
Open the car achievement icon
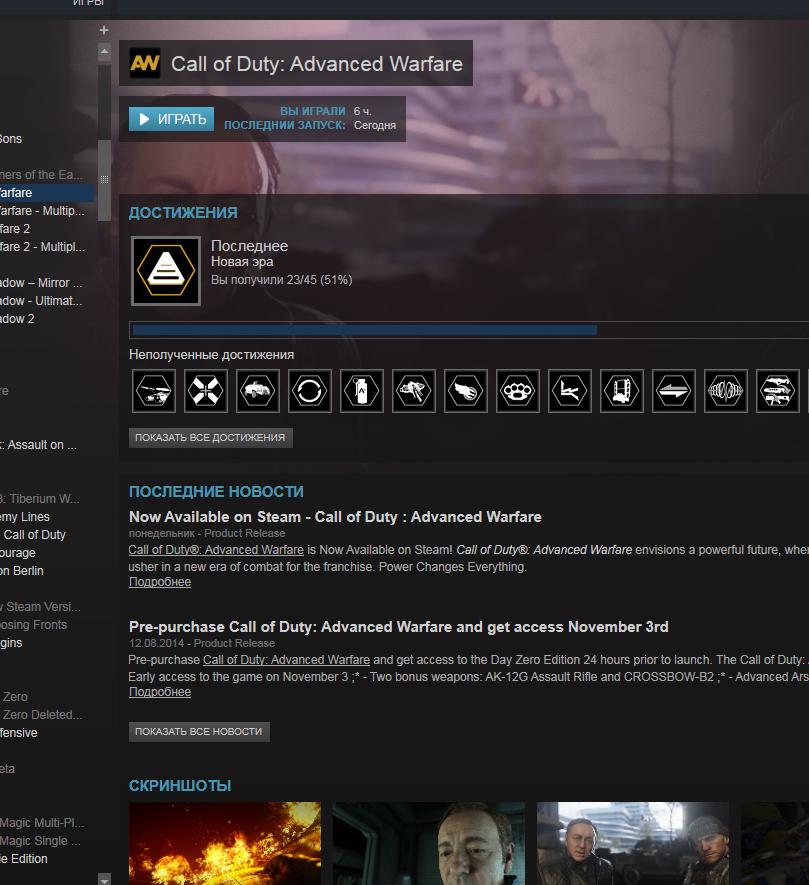tap(258, 391)
